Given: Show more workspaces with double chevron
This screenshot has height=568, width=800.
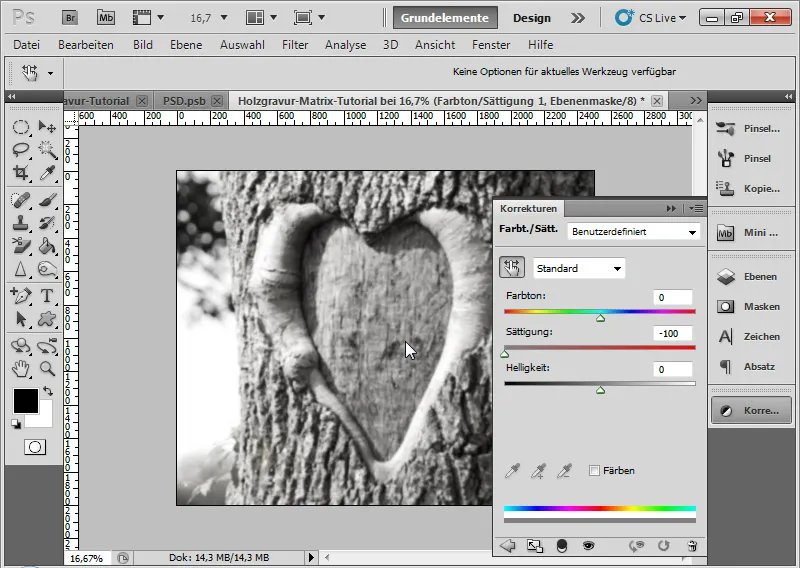Looking at the screenshot, I should point(578,18).
